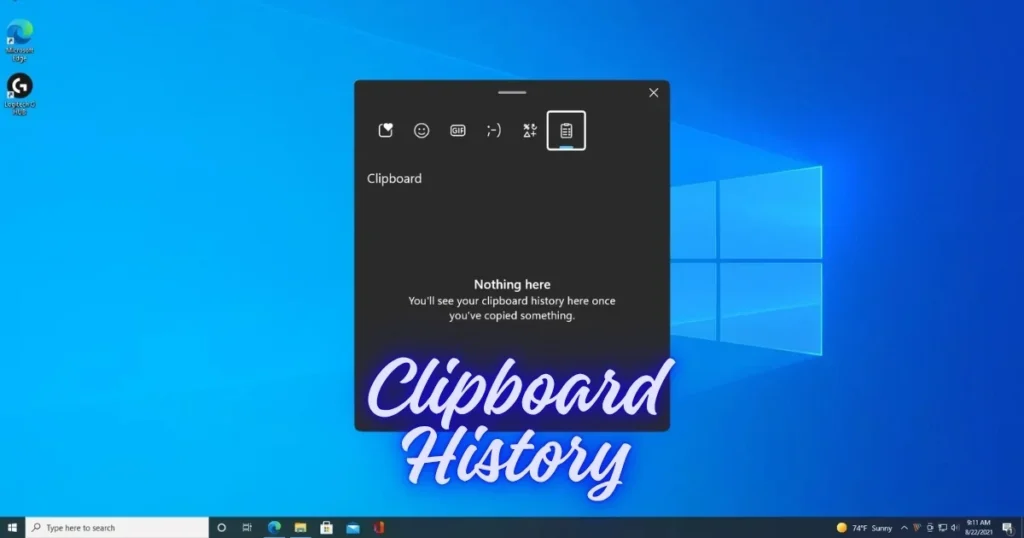Close the clipboard panel
Viewport: 1024px width, 538px height.
pyautogui.click(x=654, y=93)
